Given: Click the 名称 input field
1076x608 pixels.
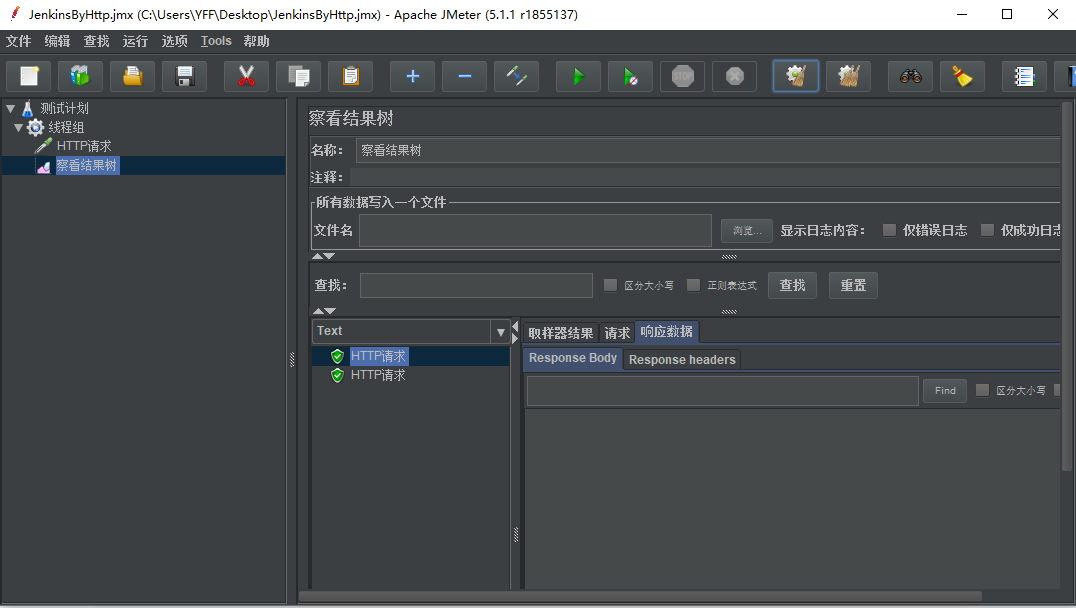Looking at the screenshot, I should [x=708, y=150].
